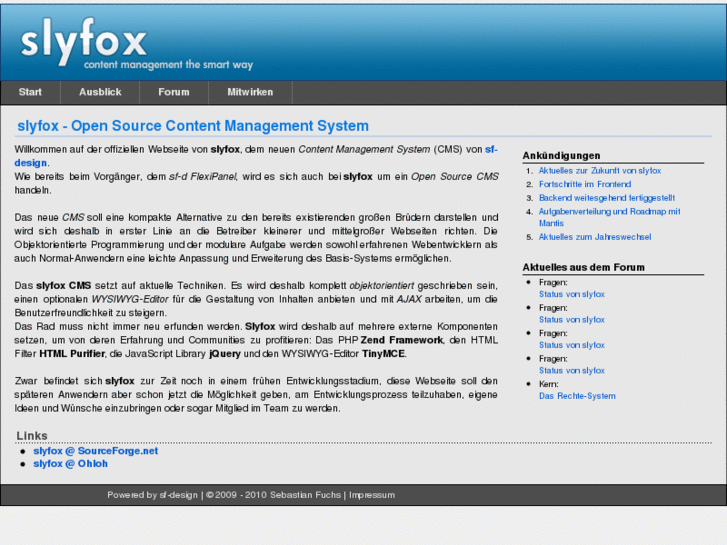The height and width of the screenshot is (545, 727).
Task: Click the tagline 'content management the smart way'
Action: [168, 64]
